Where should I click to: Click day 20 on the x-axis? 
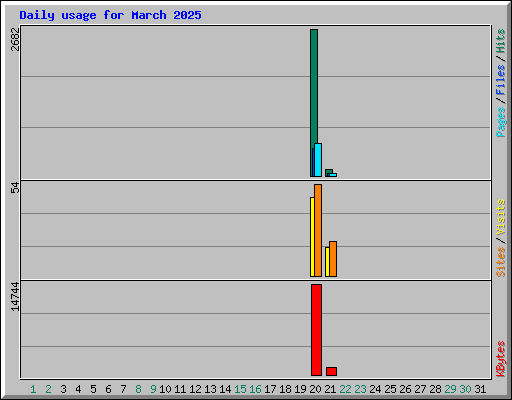click(x=315, y=389)
